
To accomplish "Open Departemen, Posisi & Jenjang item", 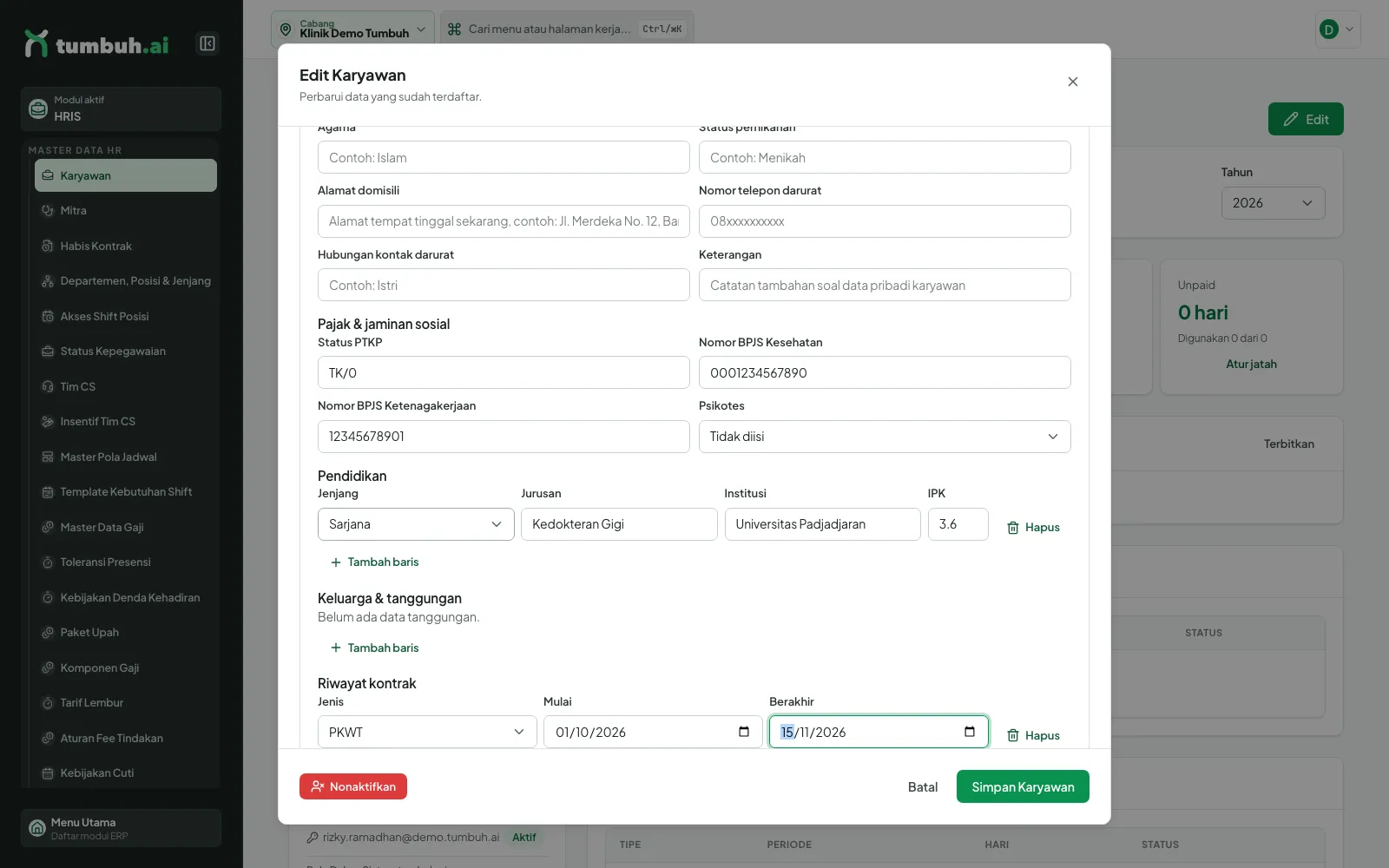I will coord(126,280).
